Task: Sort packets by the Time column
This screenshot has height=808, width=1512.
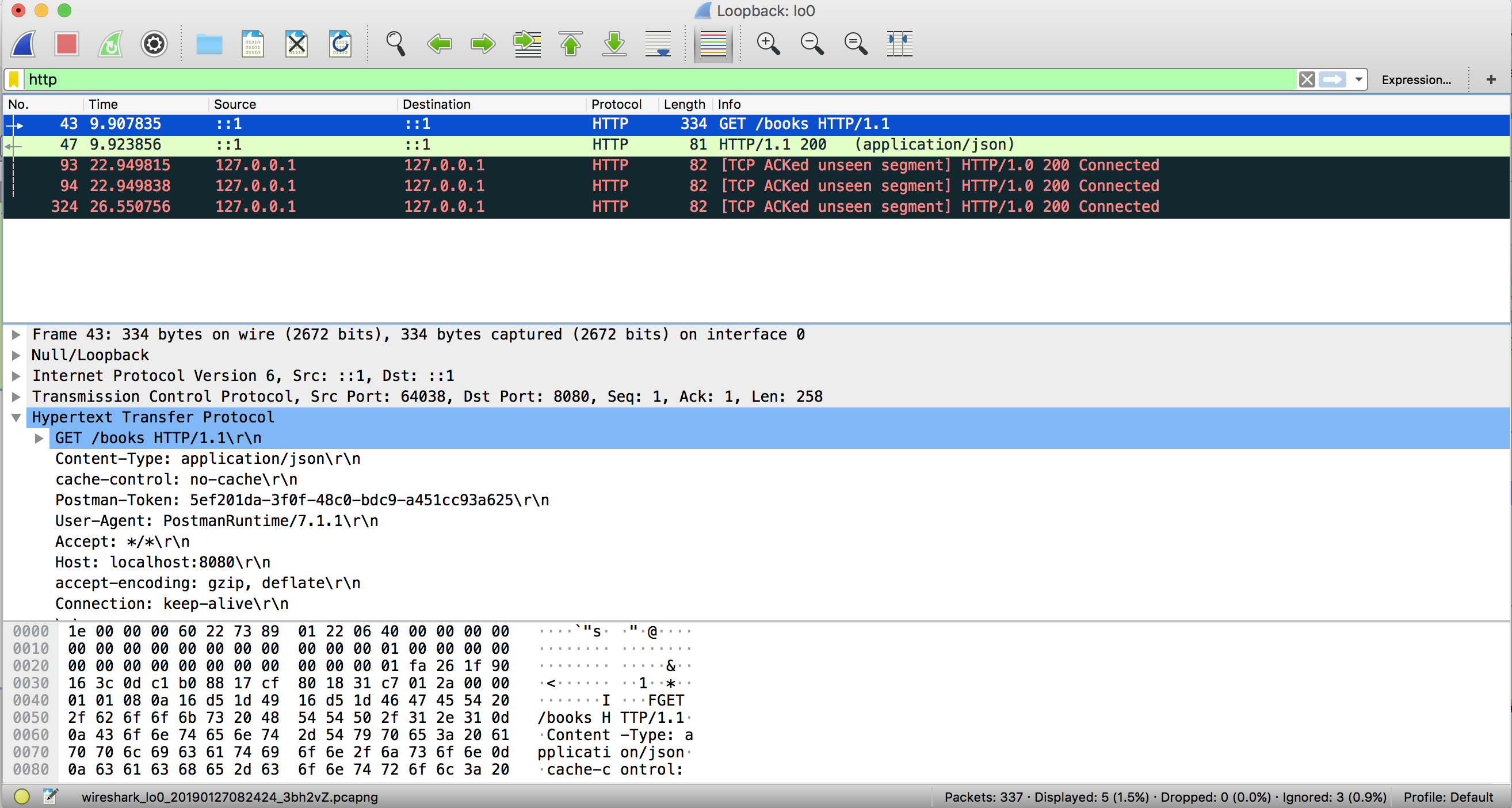Action: click(104, 105)
